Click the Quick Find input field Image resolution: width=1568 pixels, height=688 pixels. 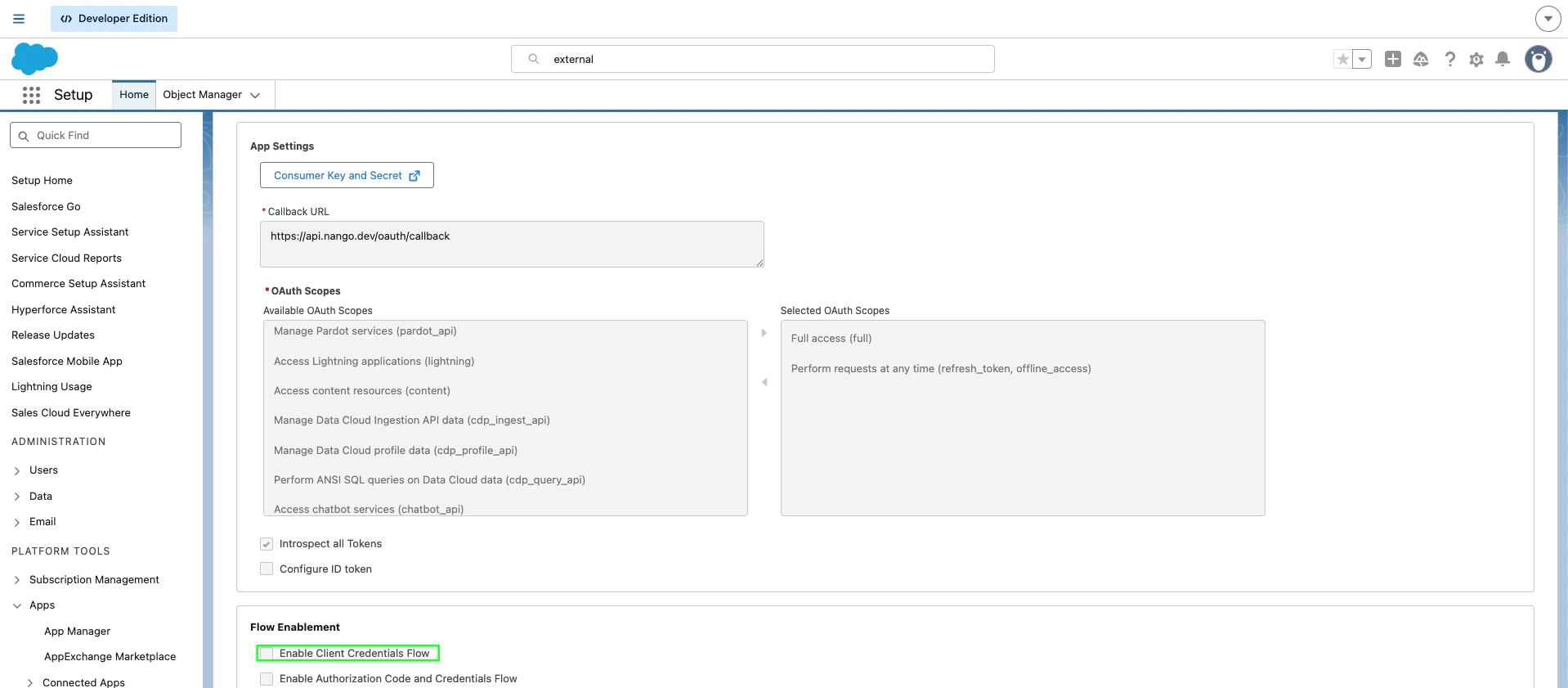(x=96, y=135)
